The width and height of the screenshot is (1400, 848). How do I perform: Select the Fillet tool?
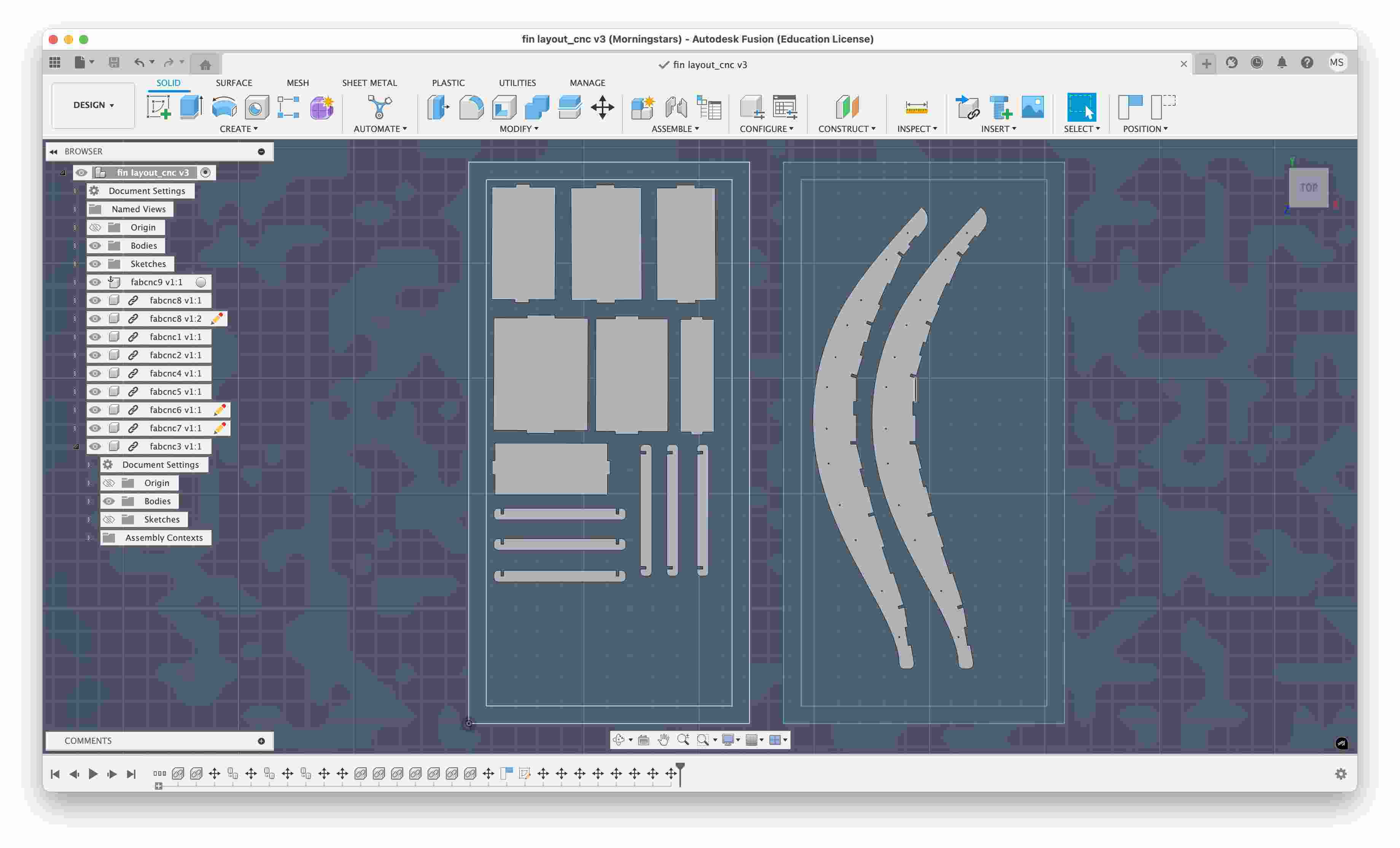(471, 107)
